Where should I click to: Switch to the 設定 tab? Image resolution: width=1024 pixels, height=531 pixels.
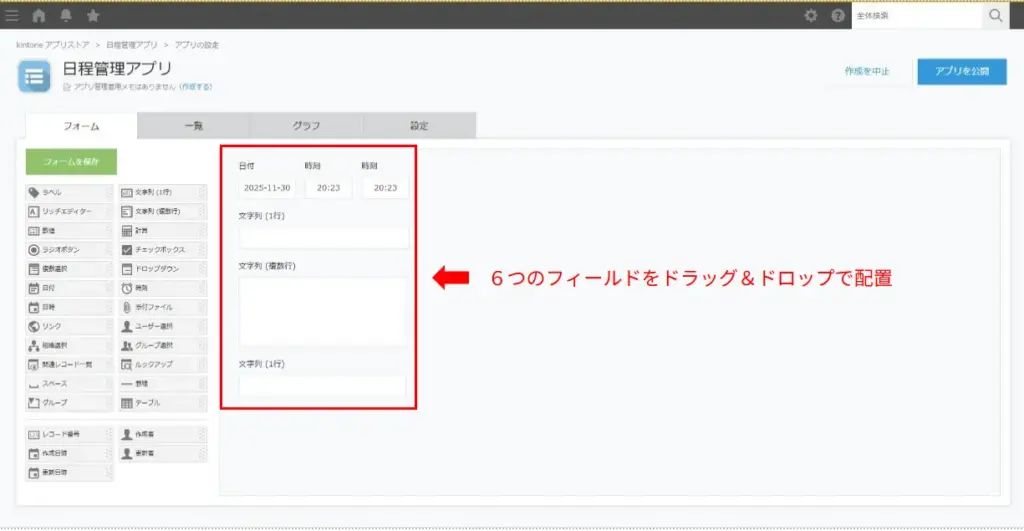pyautogui.click(x=419, y=125)
